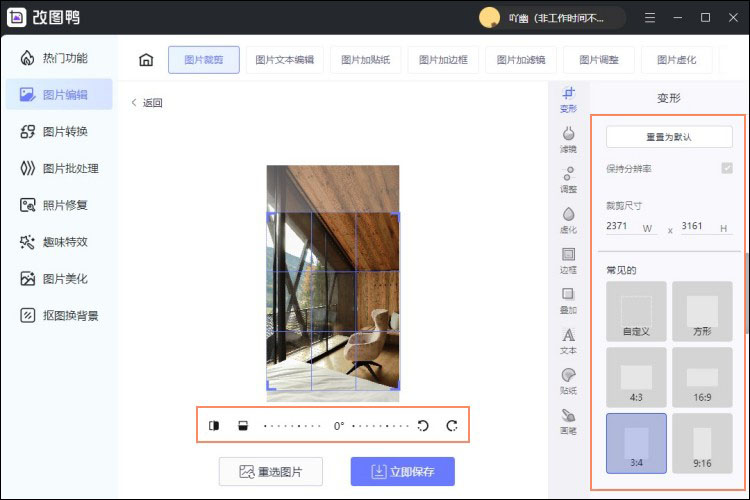
Task: Open 热门功能 in sidebar
Action: tap(59, 58)
